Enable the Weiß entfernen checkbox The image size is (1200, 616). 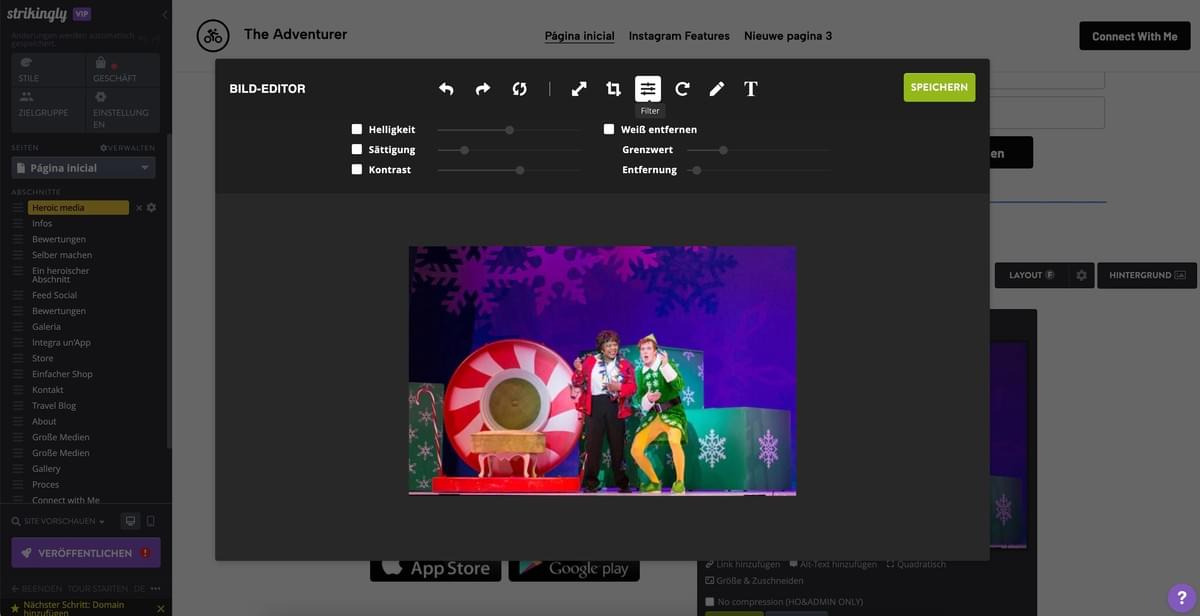tap(609, 129)
